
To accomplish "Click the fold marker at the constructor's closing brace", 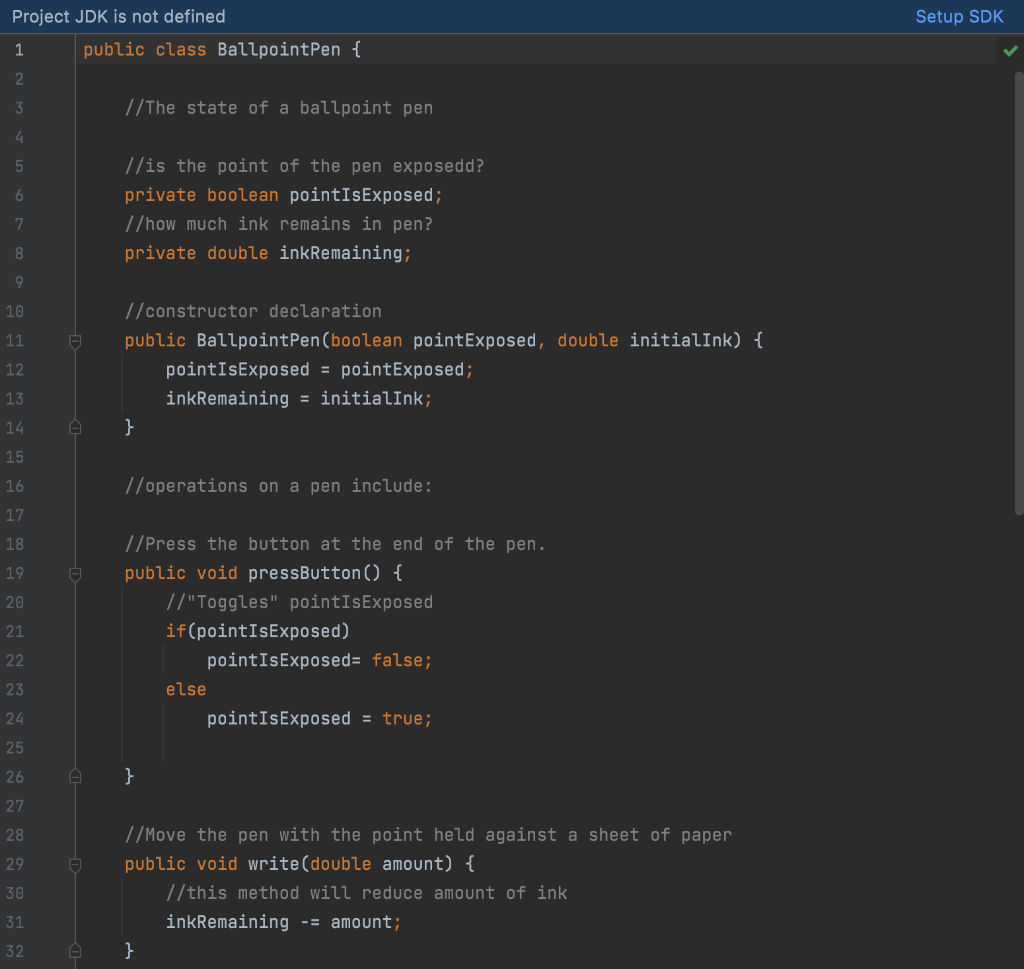I will [x=74, y=427].
